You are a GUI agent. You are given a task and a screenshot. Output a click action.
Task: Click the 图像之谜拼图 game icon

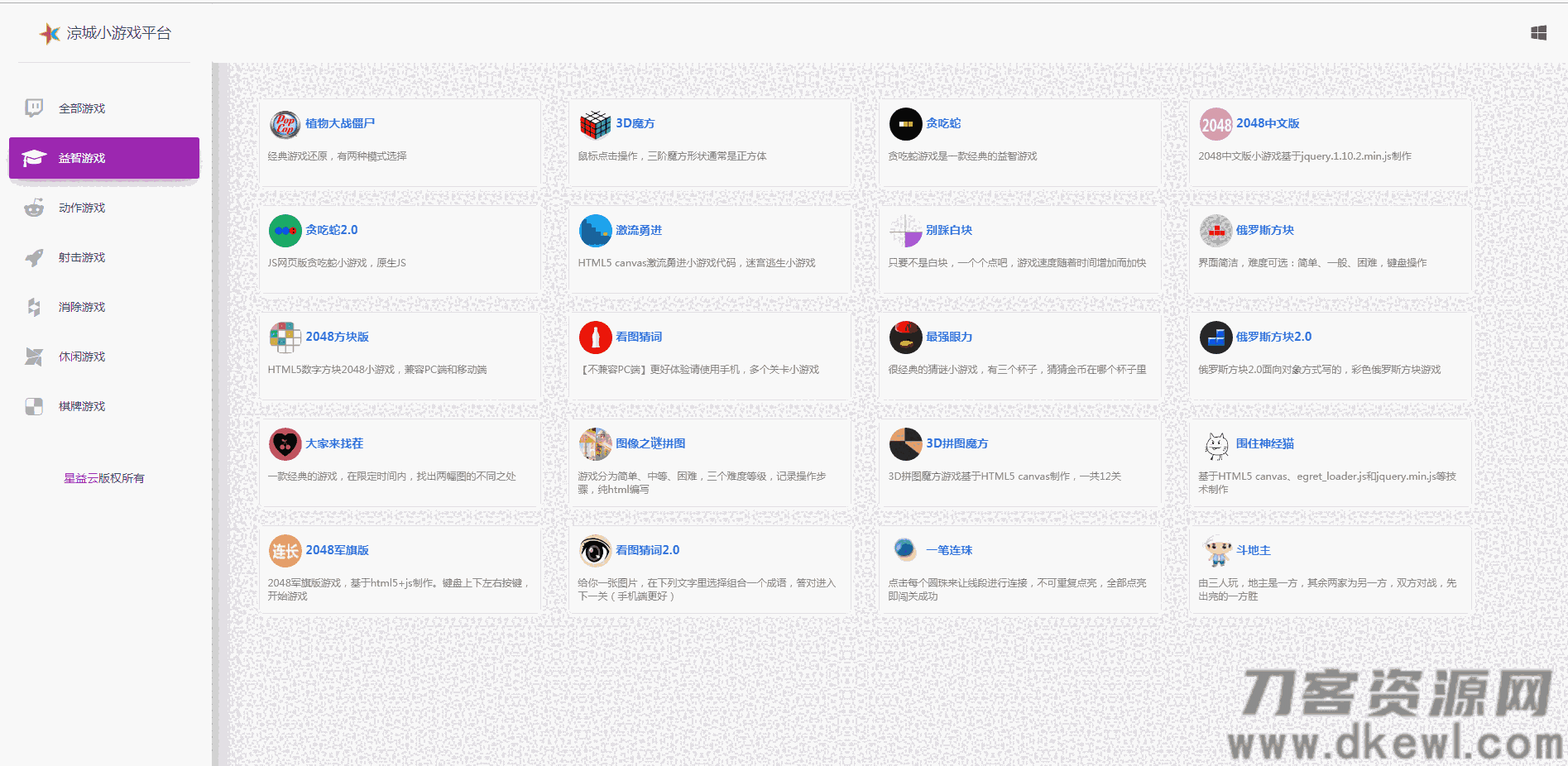click(595, 444)
